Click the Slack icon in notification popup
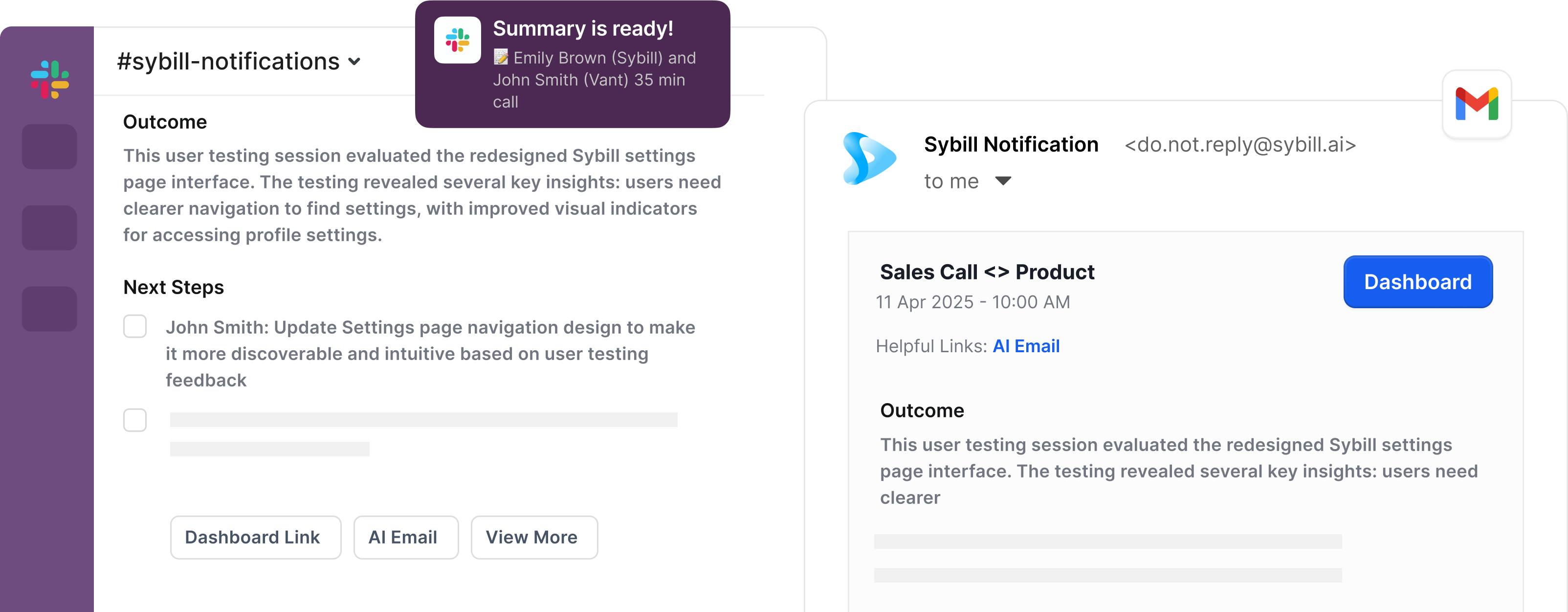 coord(457,40)
